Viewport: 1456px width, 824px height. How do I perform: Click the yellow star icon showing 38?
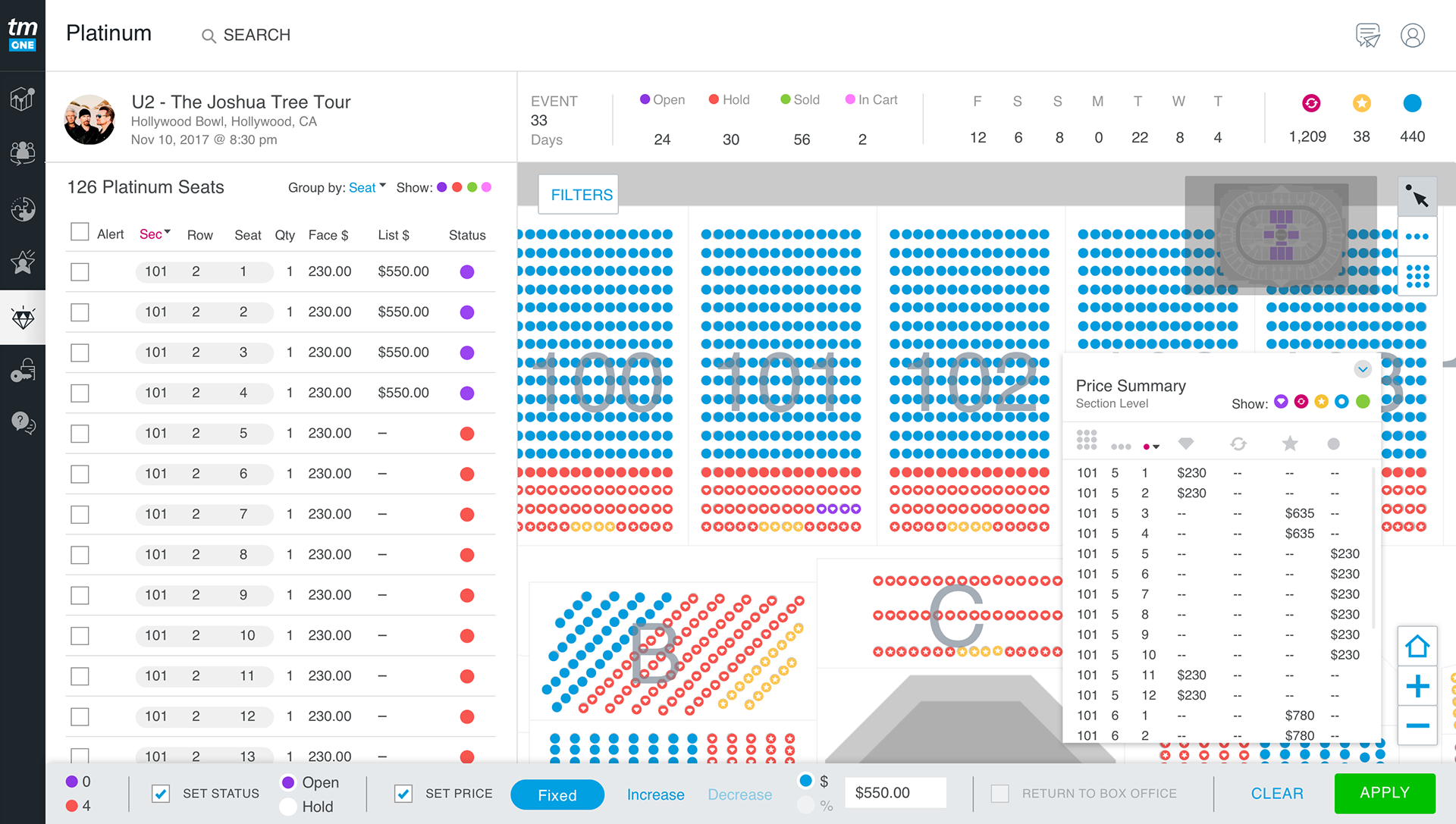tap(1362, 103)
